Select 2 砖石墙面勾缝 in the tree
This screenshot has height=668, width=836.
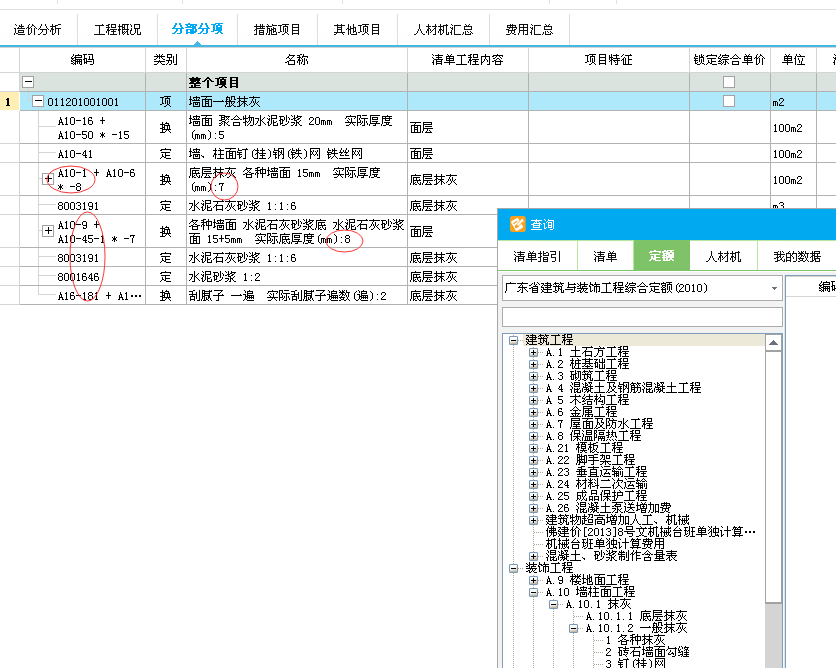tap(647, 652)
